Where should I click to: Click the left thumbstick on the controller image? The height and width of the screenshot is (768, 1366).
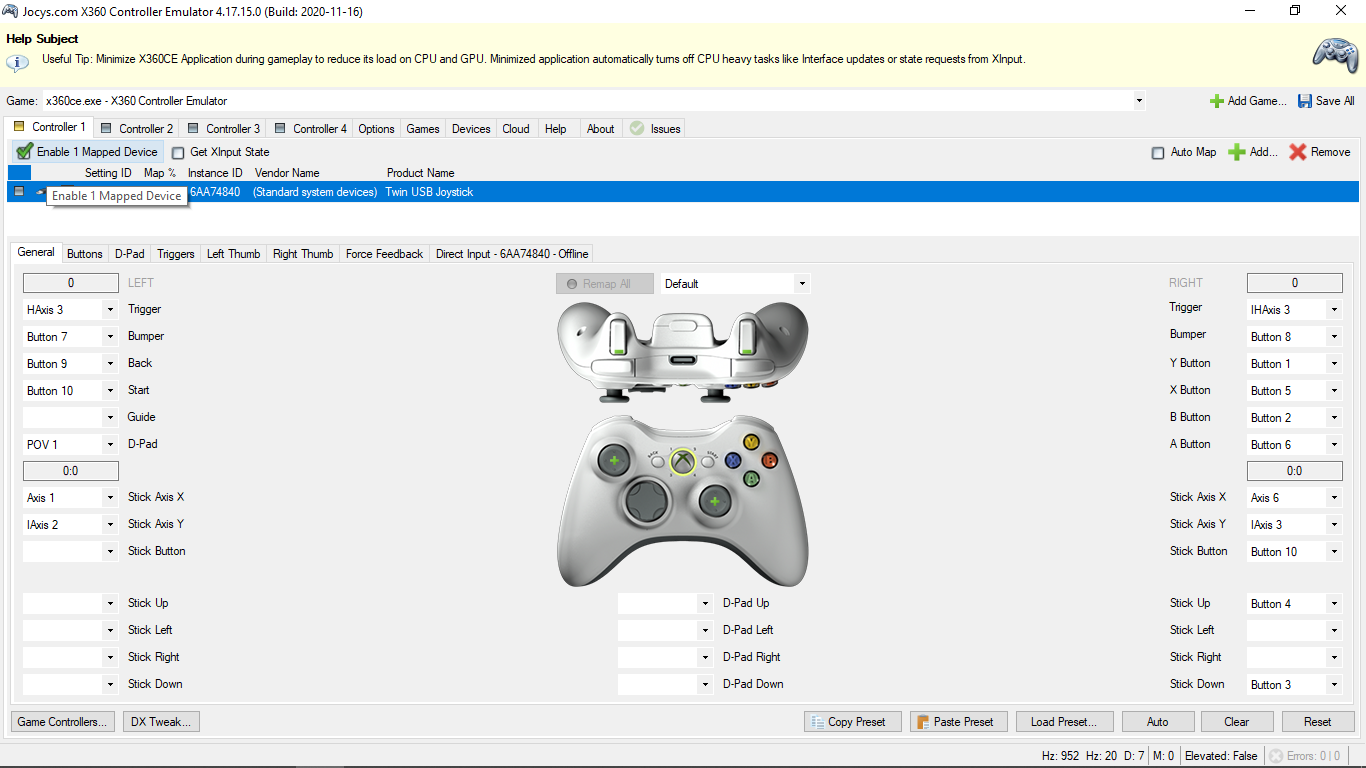(614, 461)
